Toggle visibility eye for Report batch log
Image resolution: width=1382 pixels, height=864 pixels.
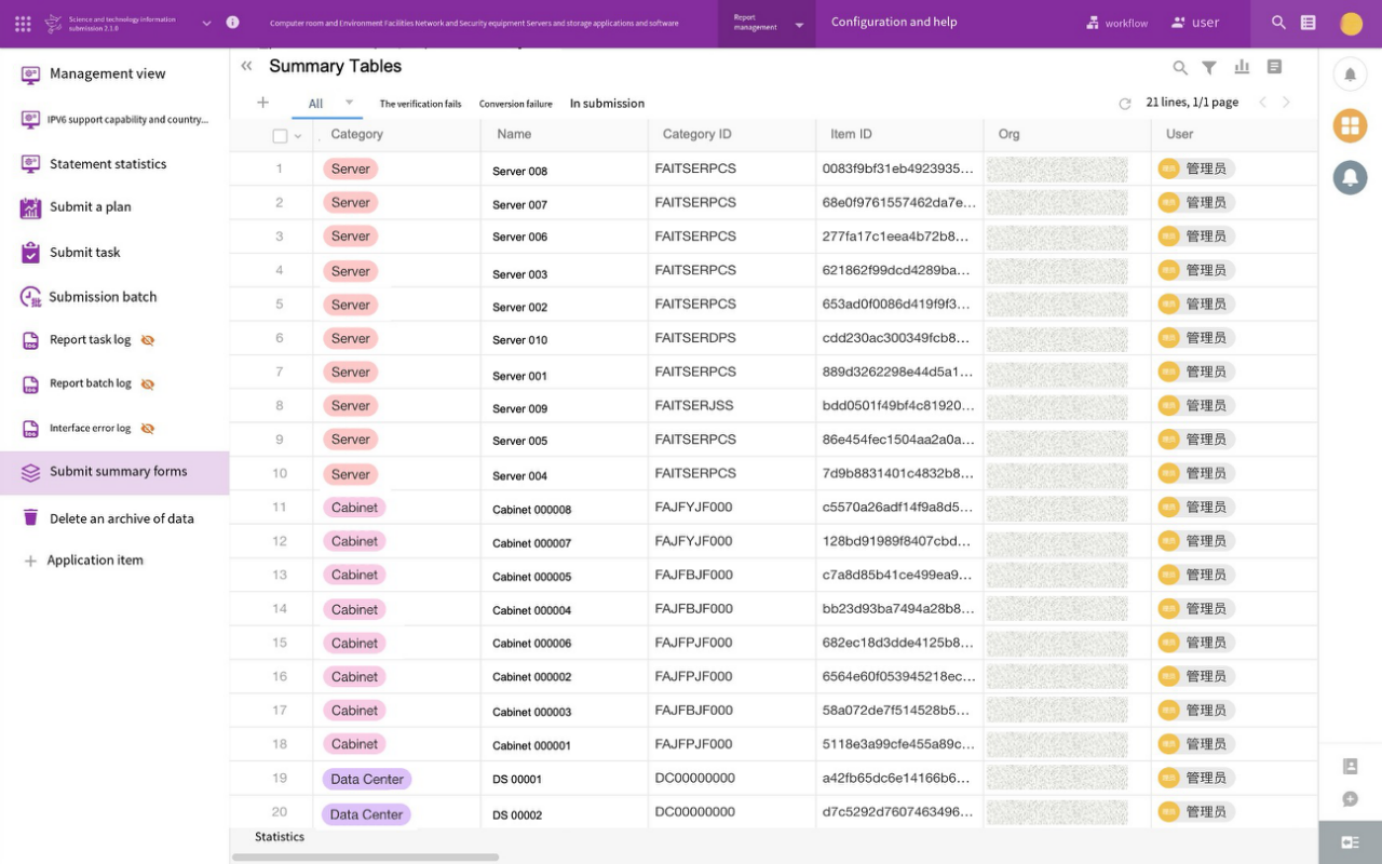(148, 384)
